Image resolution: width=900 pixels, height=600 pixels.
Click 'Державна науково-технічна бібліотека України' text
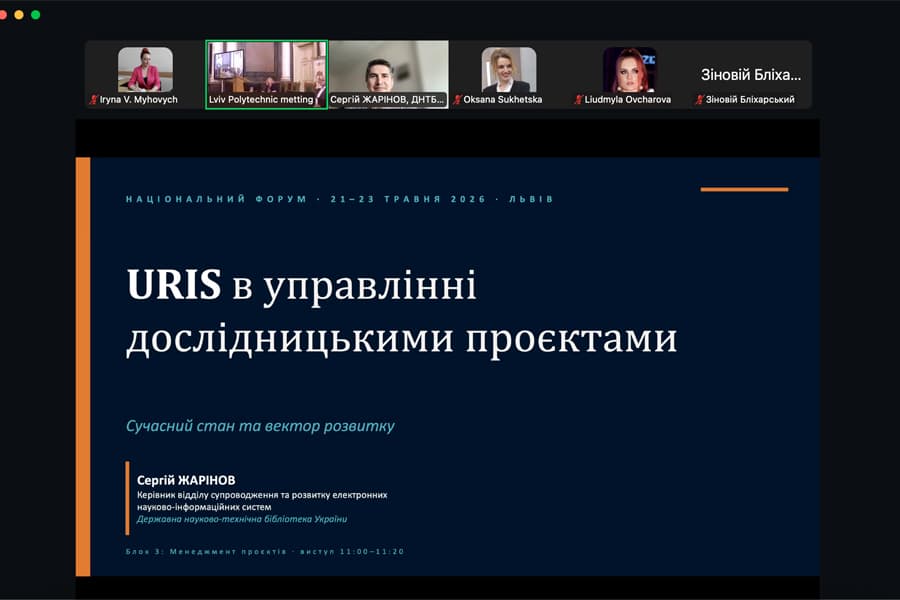pos(242,519)
